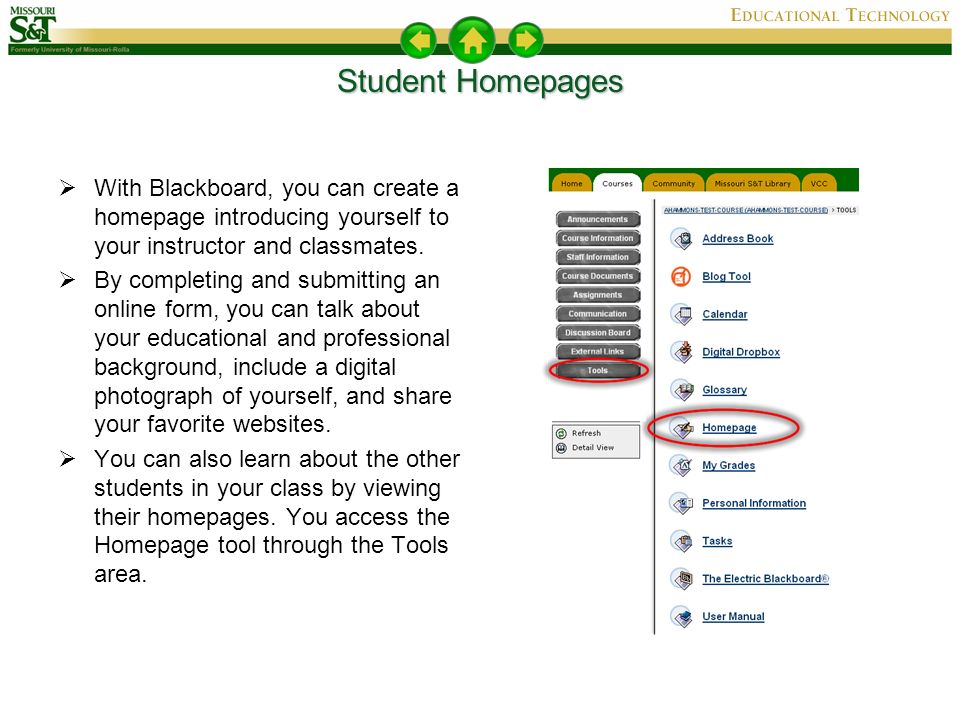960x720 pixels.
Task: Click the My Grades icon
Action: point(681,466)
